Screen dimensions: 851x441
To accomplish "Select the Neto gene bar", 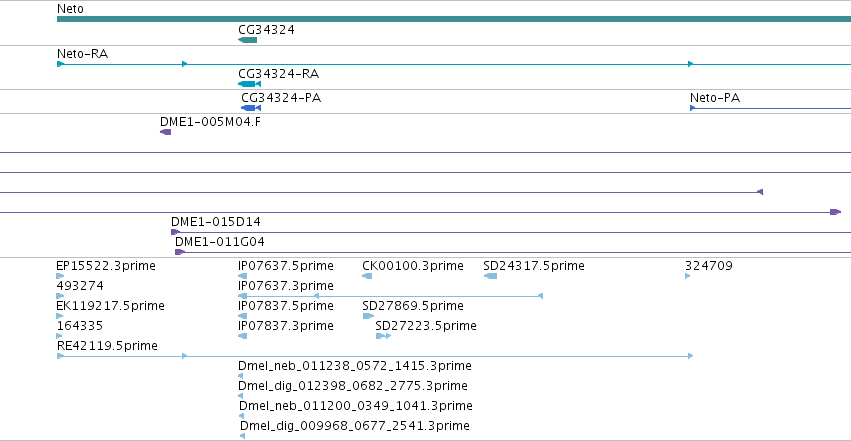I will [x=454, y=19].
